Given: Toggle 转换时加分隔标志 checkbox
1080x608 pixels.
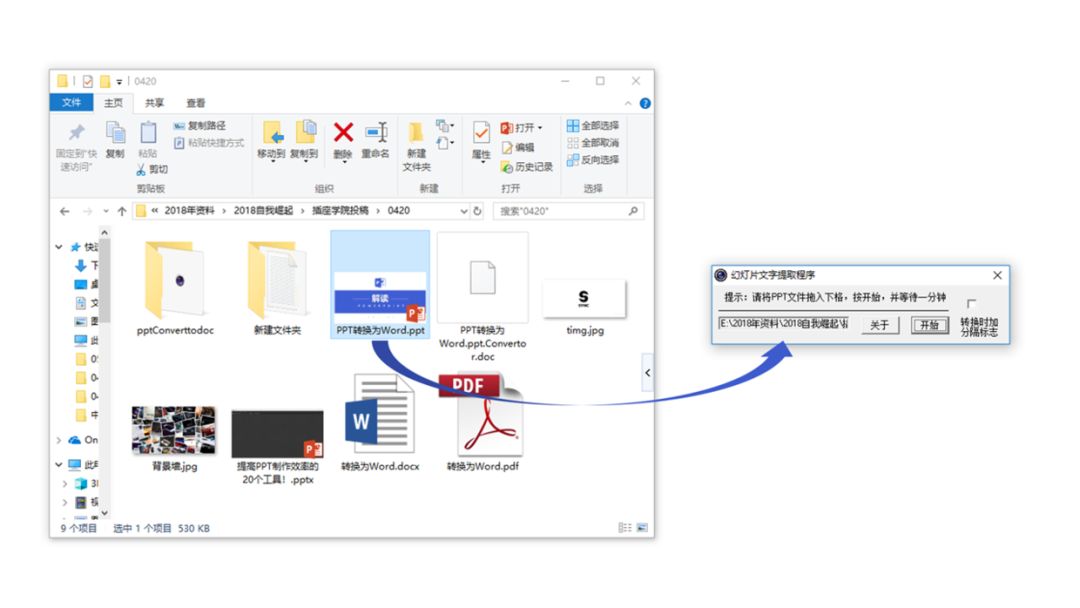Looking at the screenshot, I should pos(971,303).
